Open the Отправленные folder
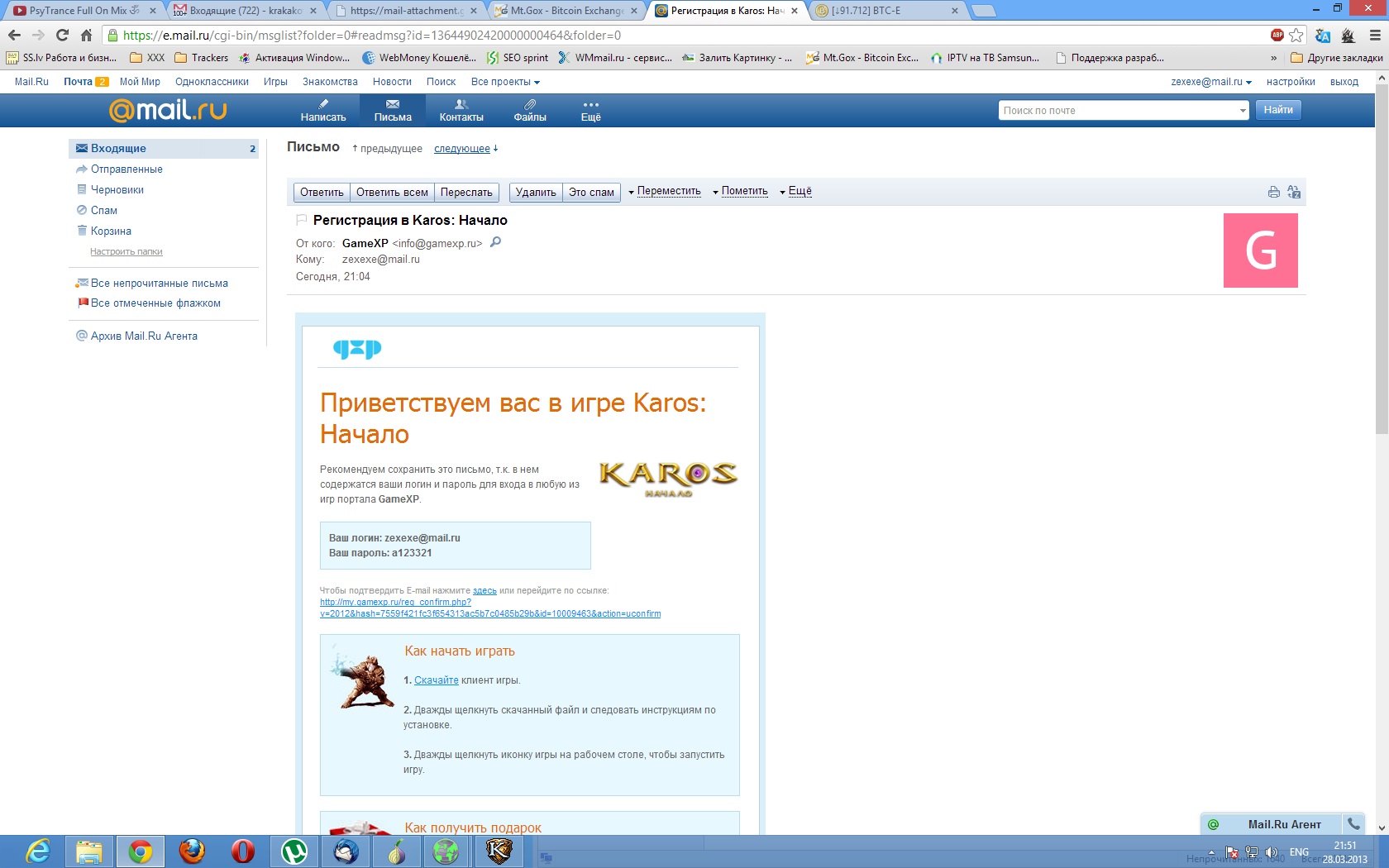The width and height of the screenshot is (1389, 868). click(x=126, y=169)
